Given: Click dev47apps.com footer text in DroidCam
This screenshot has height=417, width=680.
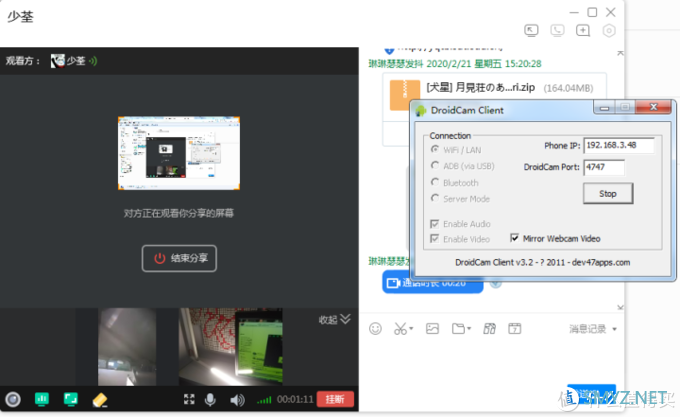Looking at the screenshot, I should click(x=601, y=262).
